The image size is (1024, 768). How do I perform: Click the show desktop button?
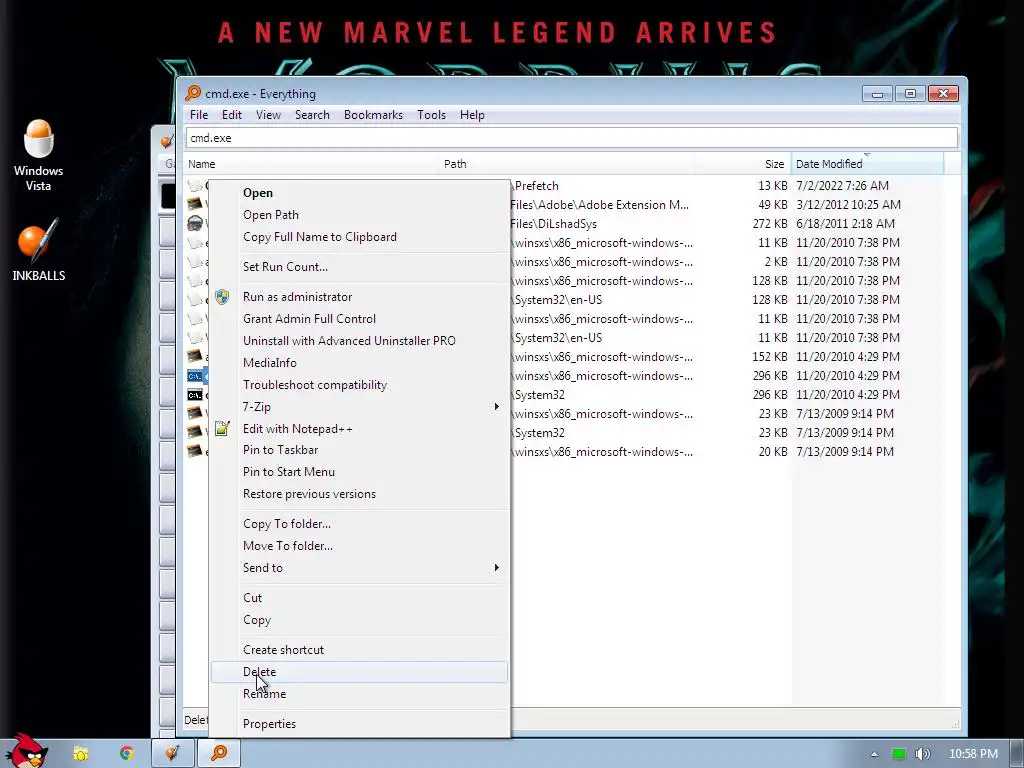[1016, 754]
